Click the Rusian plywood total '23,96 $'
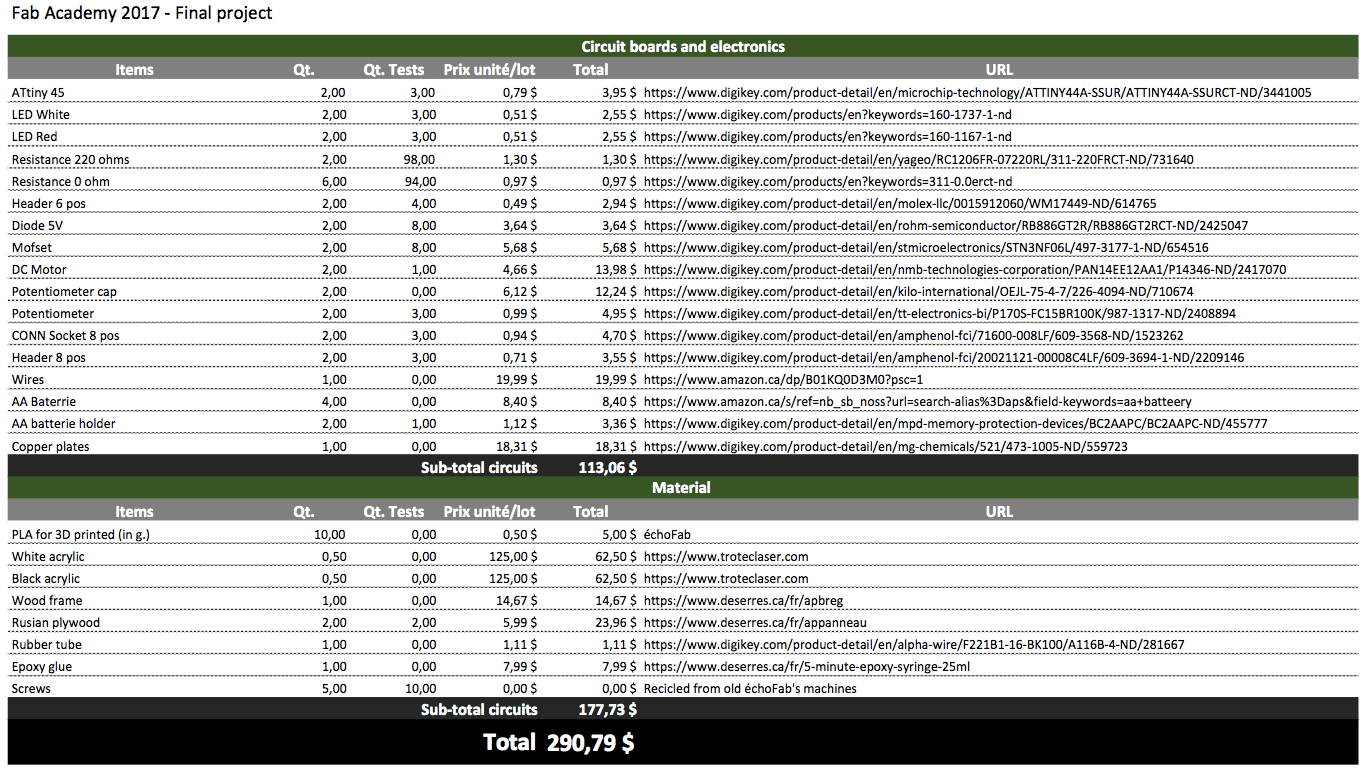The height and width of the screenshot is (776, 1371). coord(616,623)
